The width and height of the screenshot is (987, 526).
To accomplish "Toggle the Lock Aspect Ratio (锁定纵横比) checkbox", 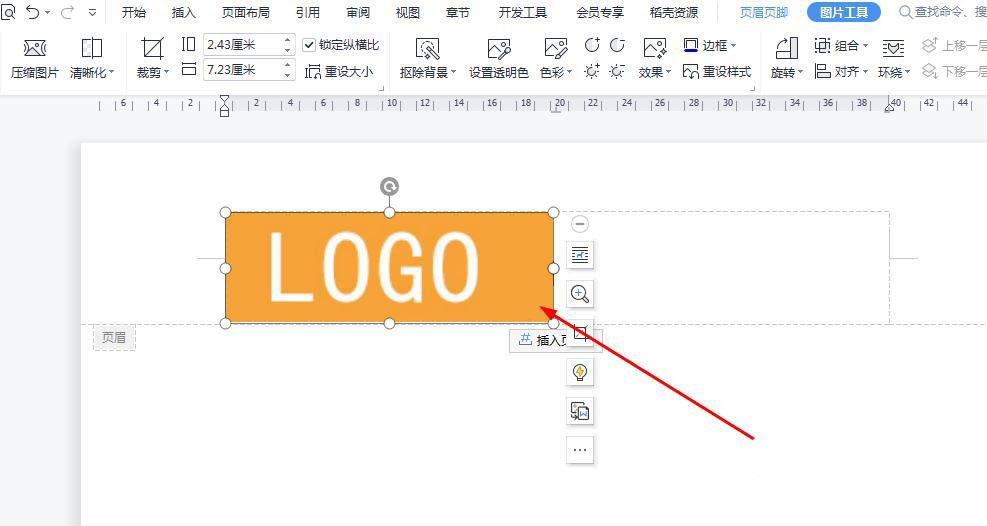I will 309,45.
